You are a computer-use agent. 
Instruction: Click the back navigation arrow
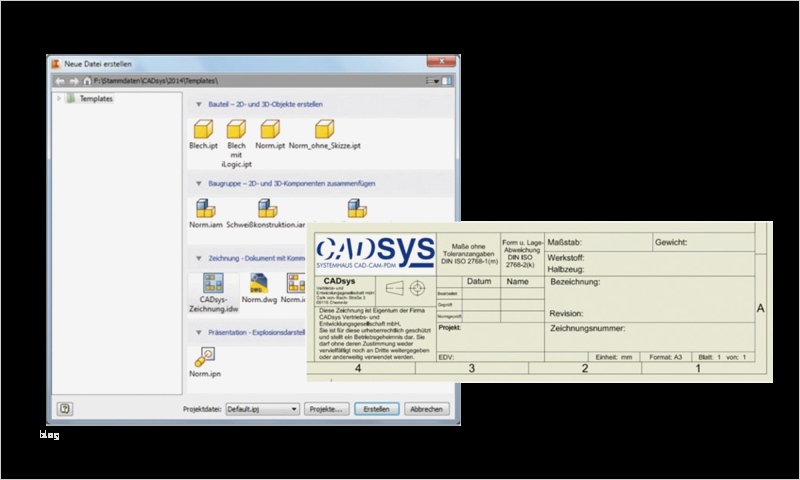60,81
